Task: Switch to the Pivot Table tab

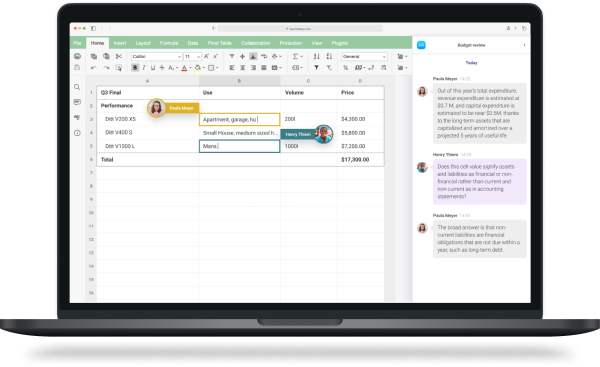Action: [220, 43]
